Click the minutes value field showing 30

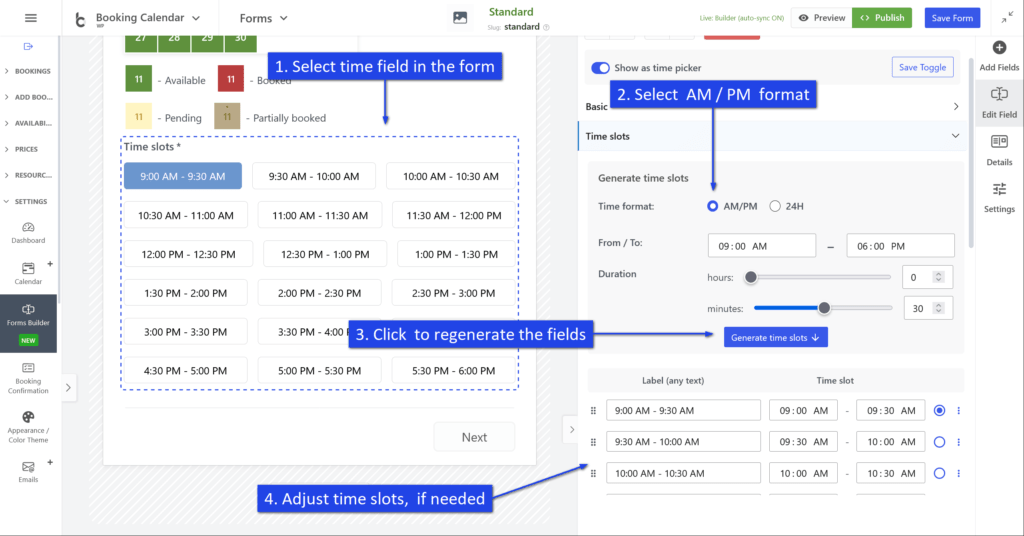pos(928,308)
